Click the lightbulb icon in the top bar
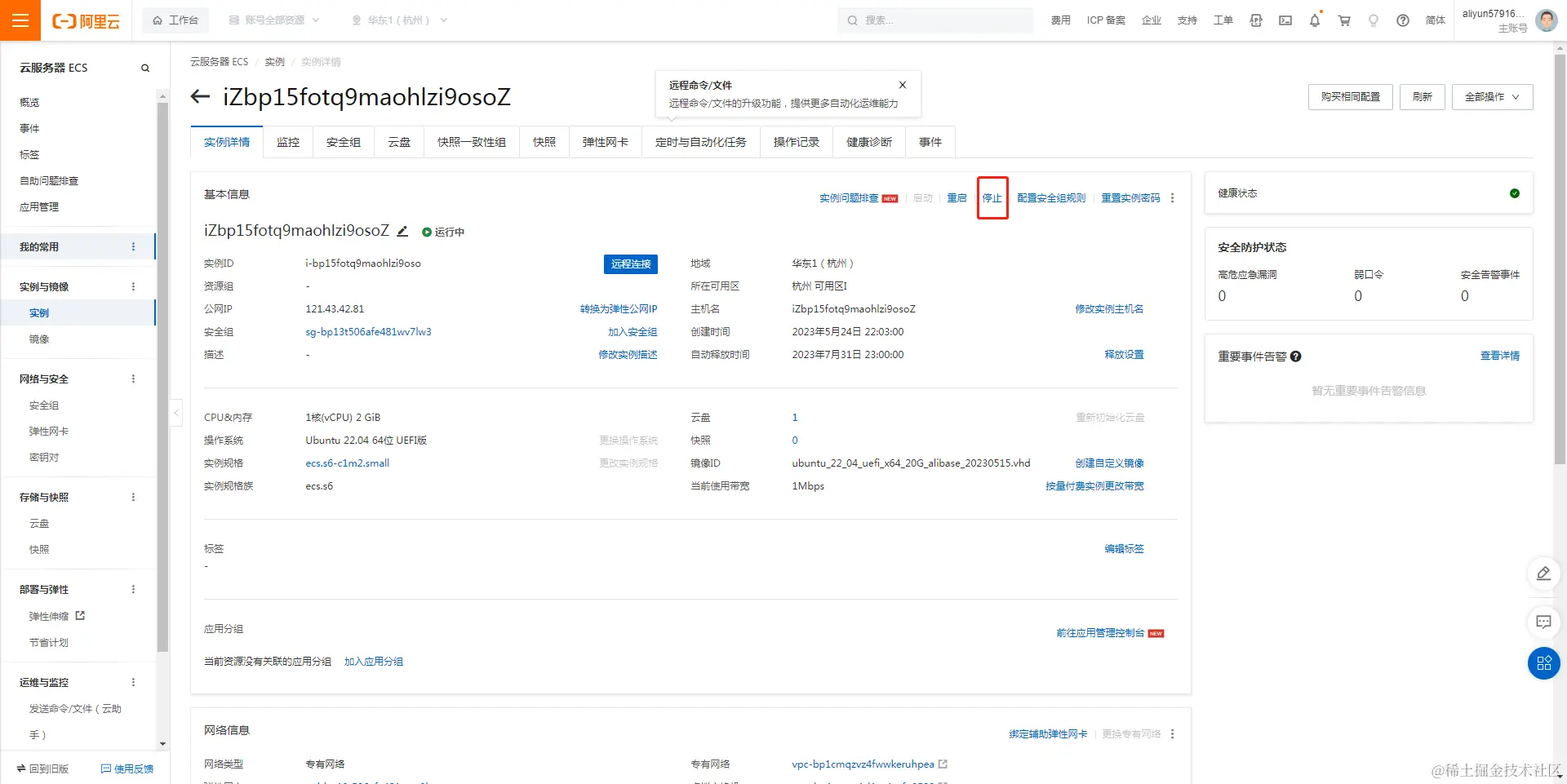The image size is (1567, 784). (1374, 20)
